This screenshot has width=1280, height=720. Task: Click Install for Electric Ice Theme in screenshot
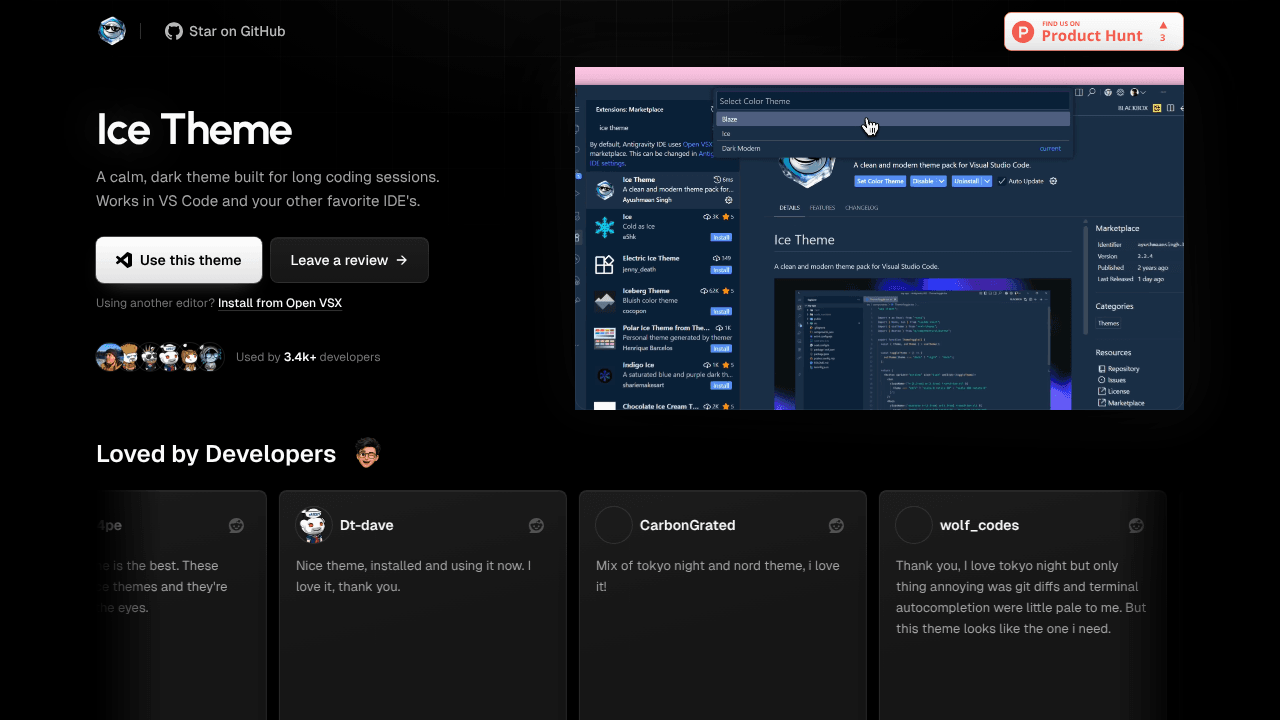(721, 270)
